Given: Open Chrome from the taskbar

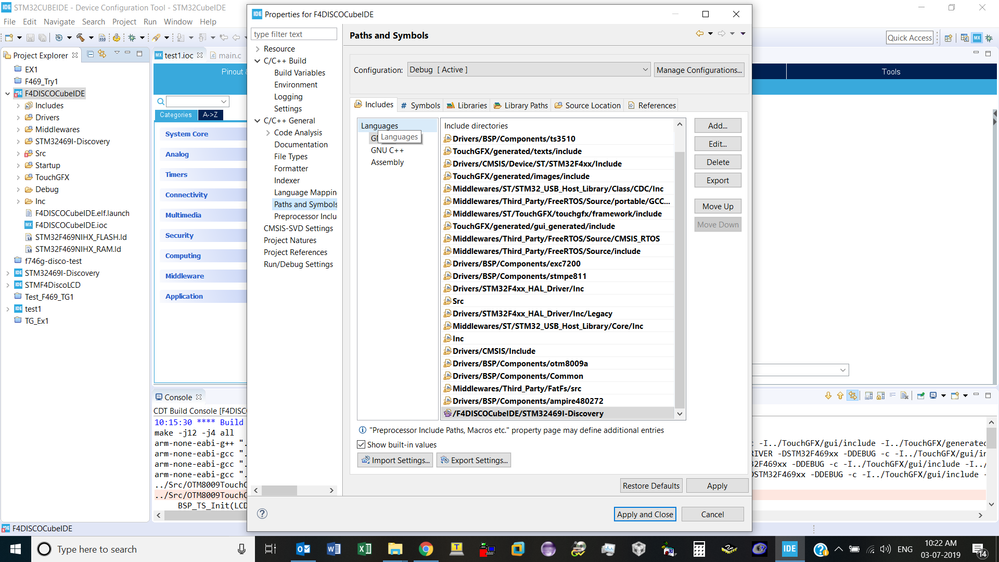Looking at the screenshot, I should (x=426, y=549).
